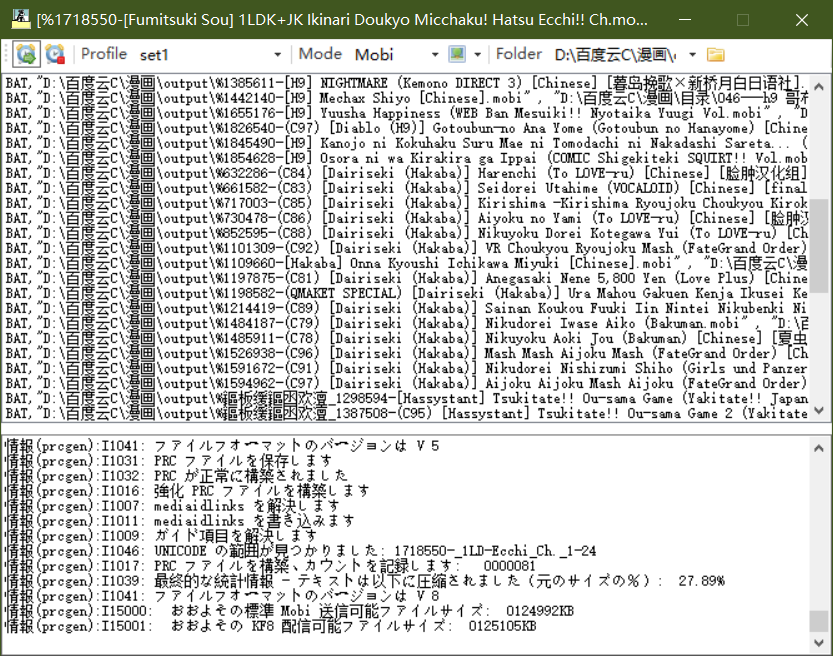Open the yellow browse folder icon

click(x=716, y=54)
